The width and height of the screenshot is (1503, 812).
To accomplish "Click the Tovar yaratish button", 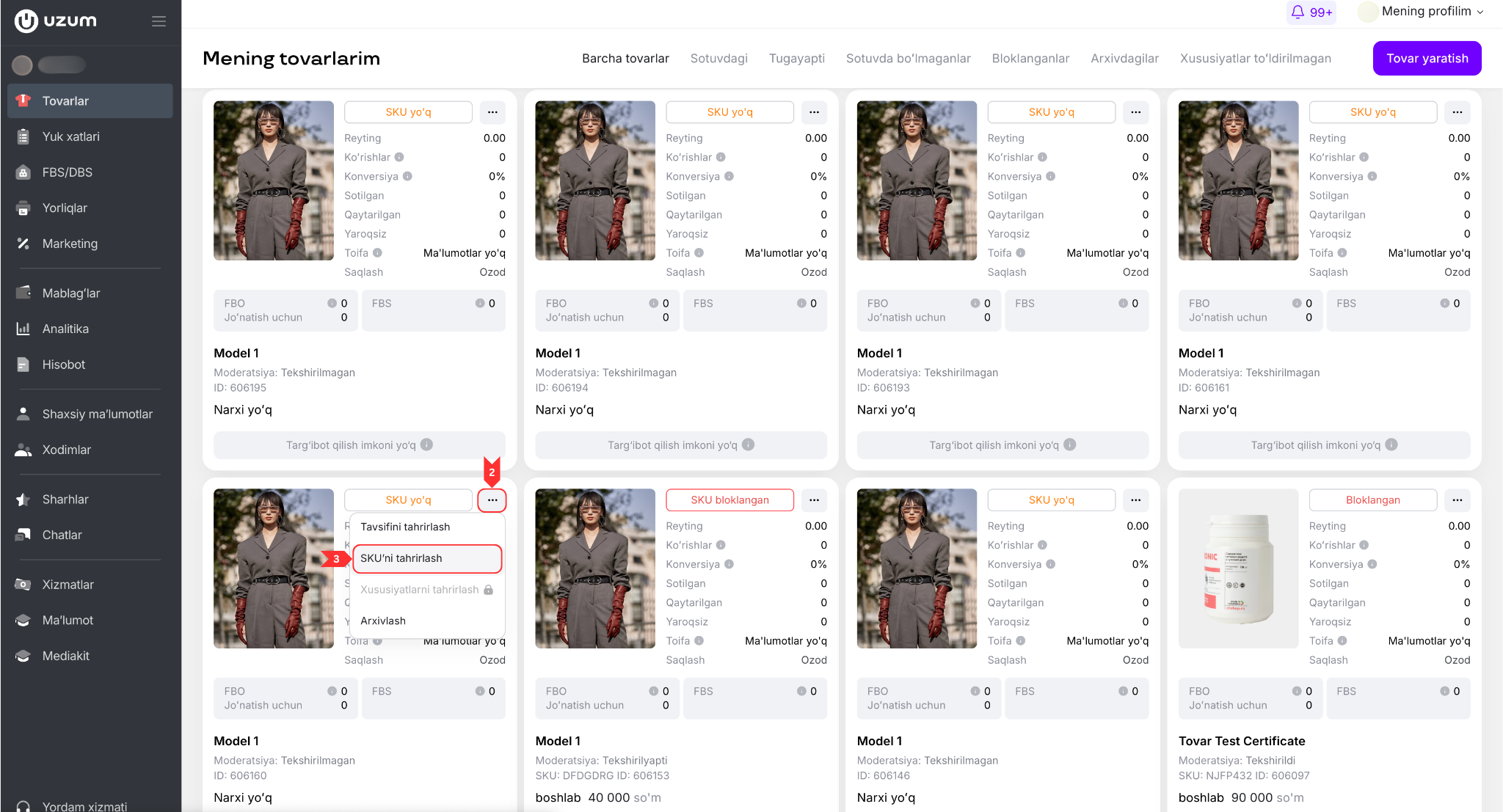I will (1427, 58).
